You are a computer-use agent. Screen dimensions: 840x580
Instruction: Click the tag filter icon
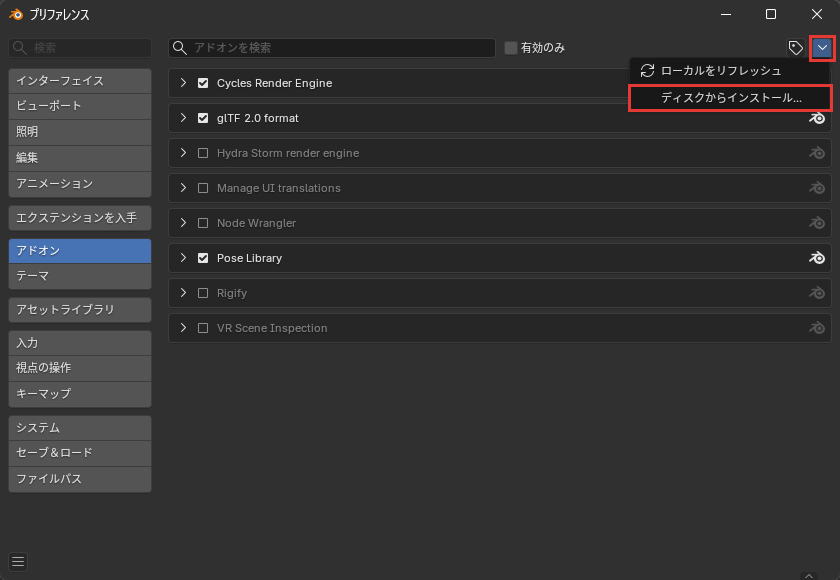[796, 48]
